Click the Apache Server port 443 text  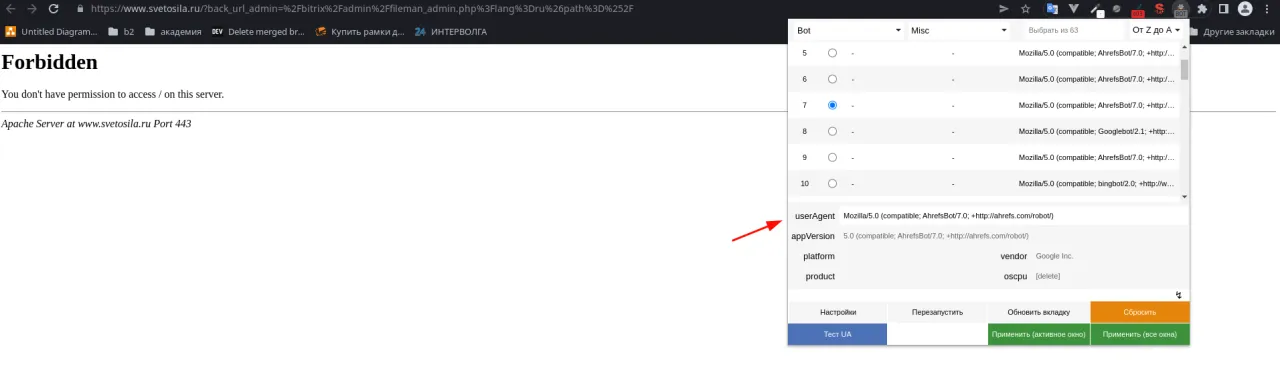pos(96,124)
